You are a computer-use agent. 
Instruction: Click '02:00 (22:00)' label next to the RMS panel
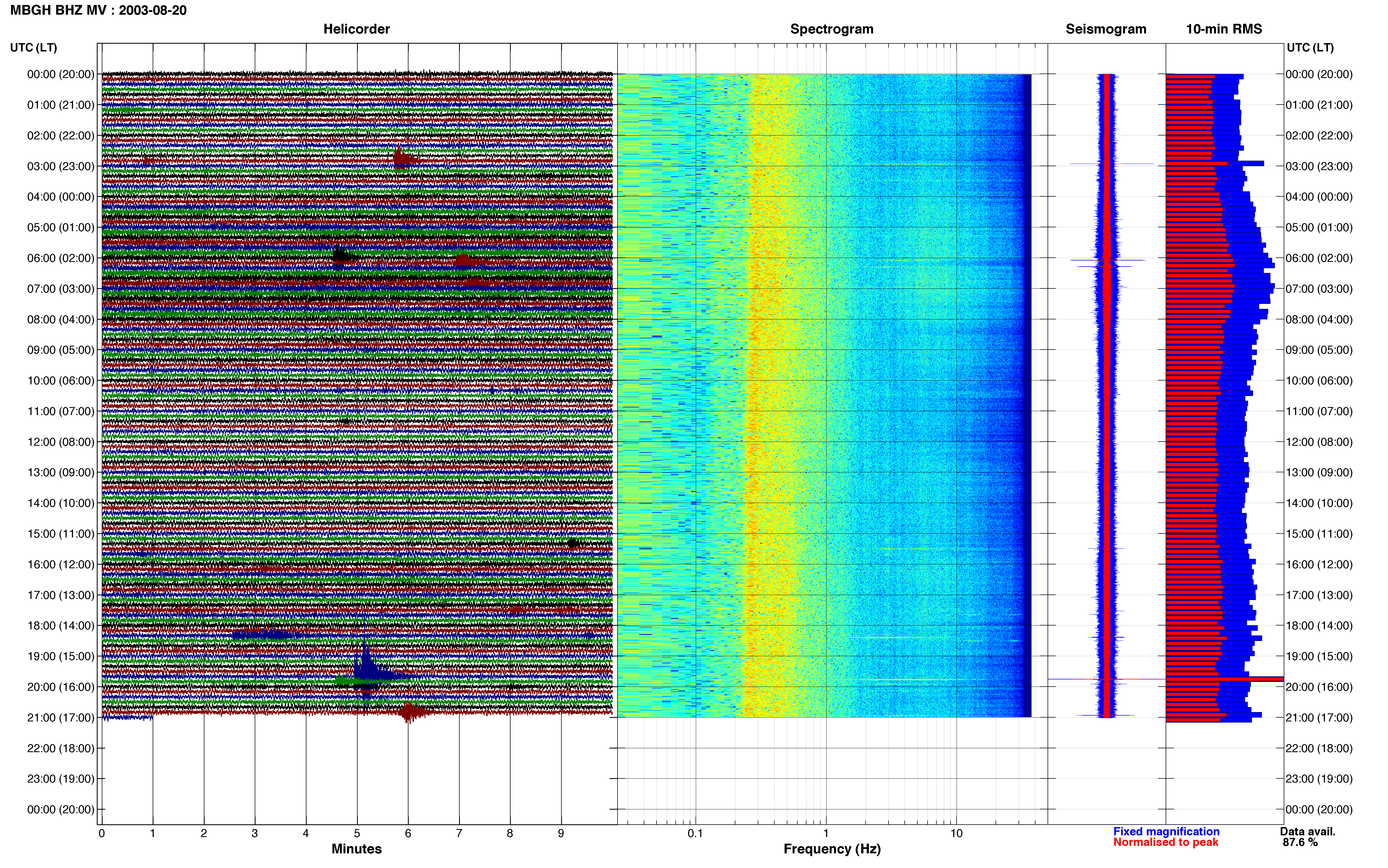click(x=1319, y=136)
